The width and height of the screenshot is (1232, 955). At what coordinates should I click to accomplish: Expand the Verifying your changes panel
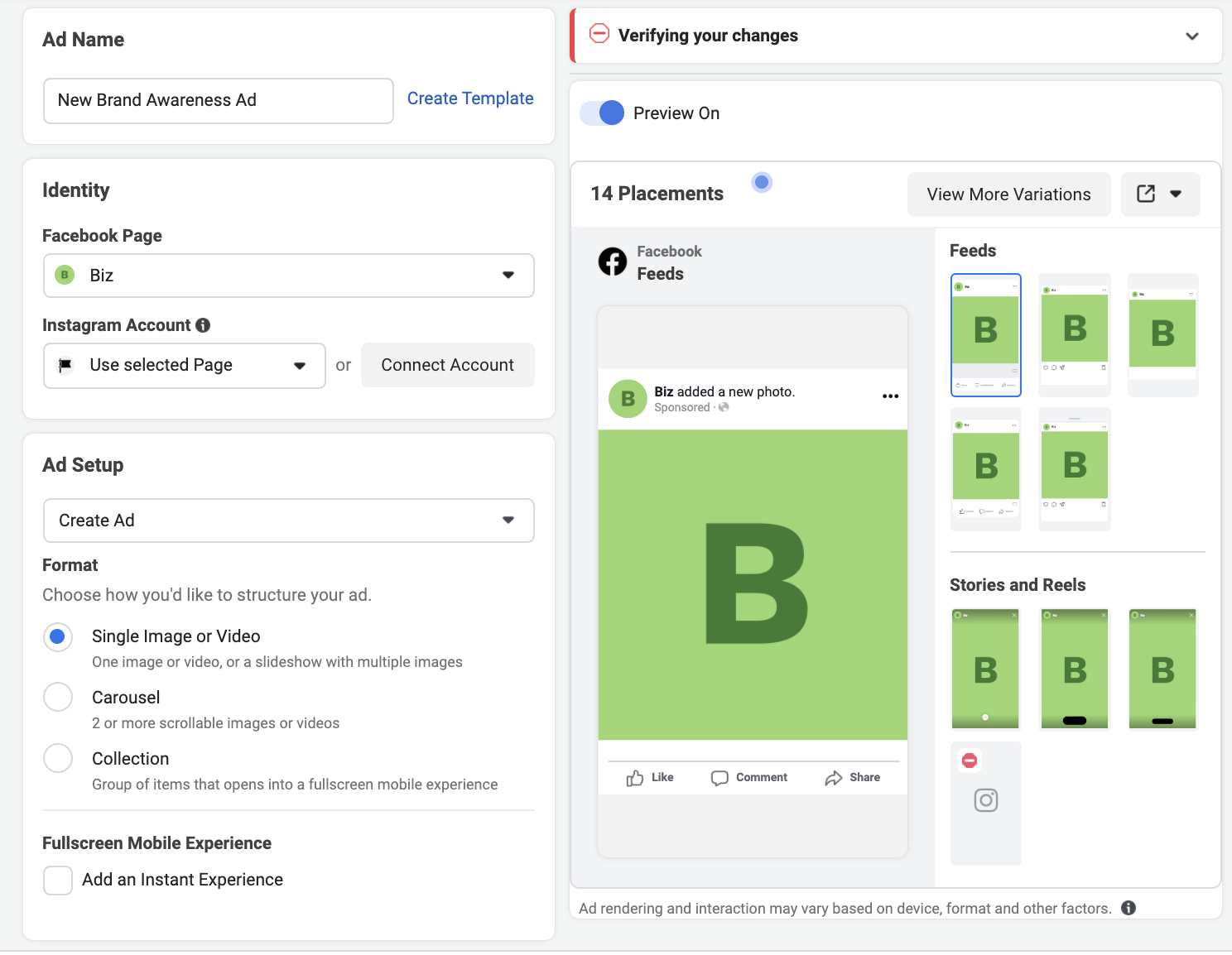point(1191,36)
